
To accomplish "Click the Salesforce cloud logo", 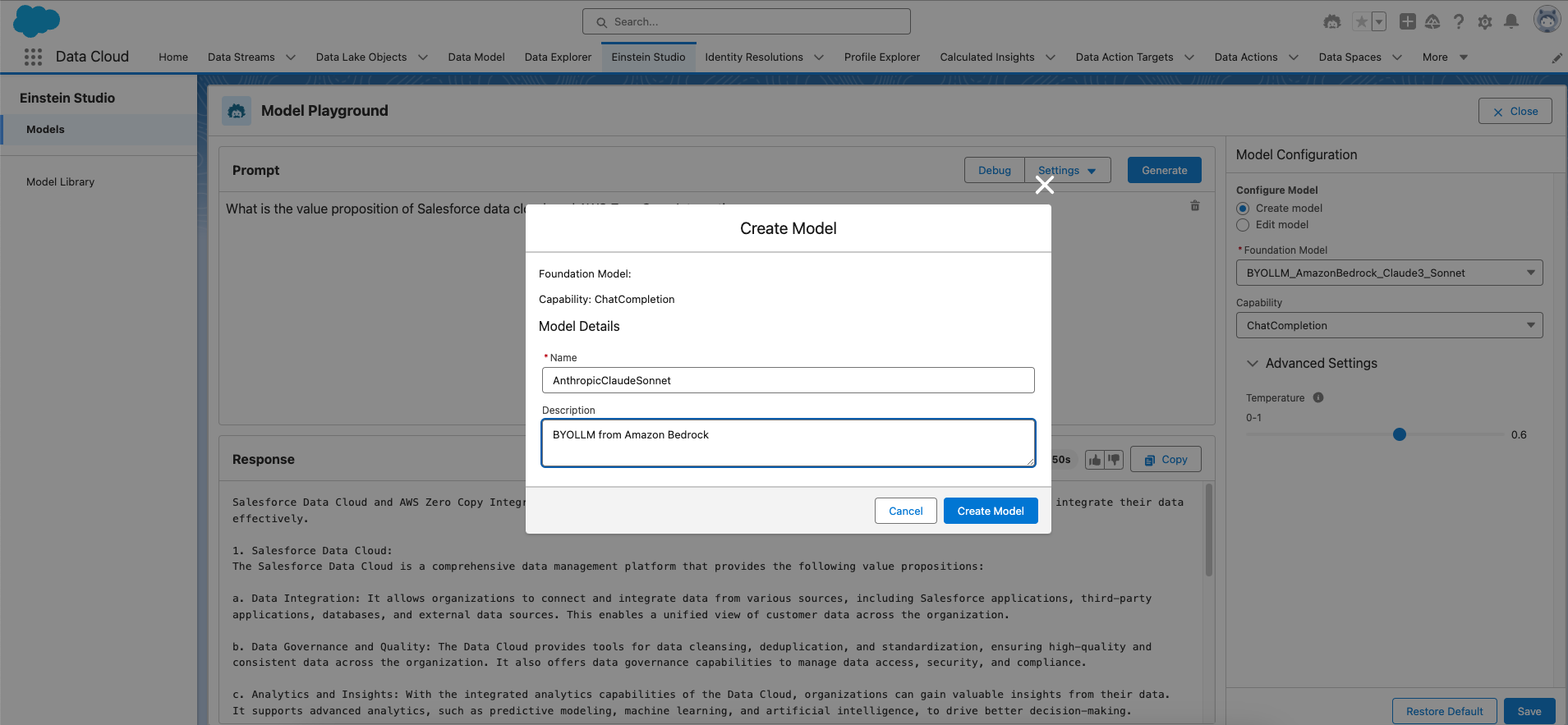I will click(x=37, y=21).
